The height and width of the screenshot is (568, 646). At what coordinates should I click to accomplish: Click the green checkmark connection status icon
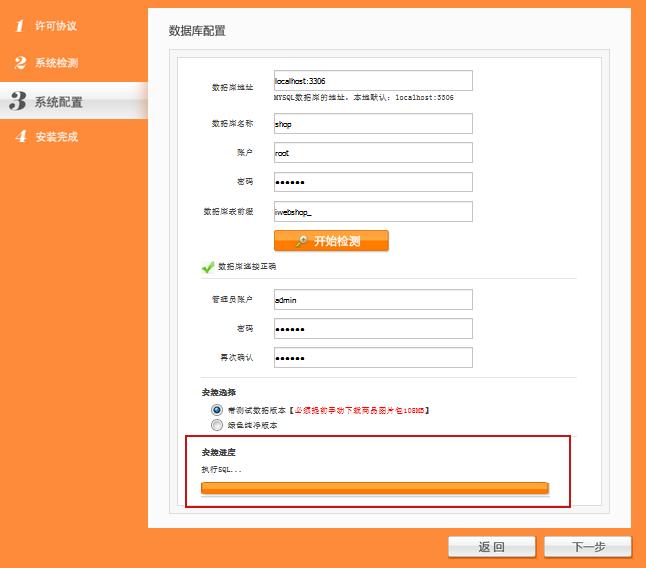208,267
